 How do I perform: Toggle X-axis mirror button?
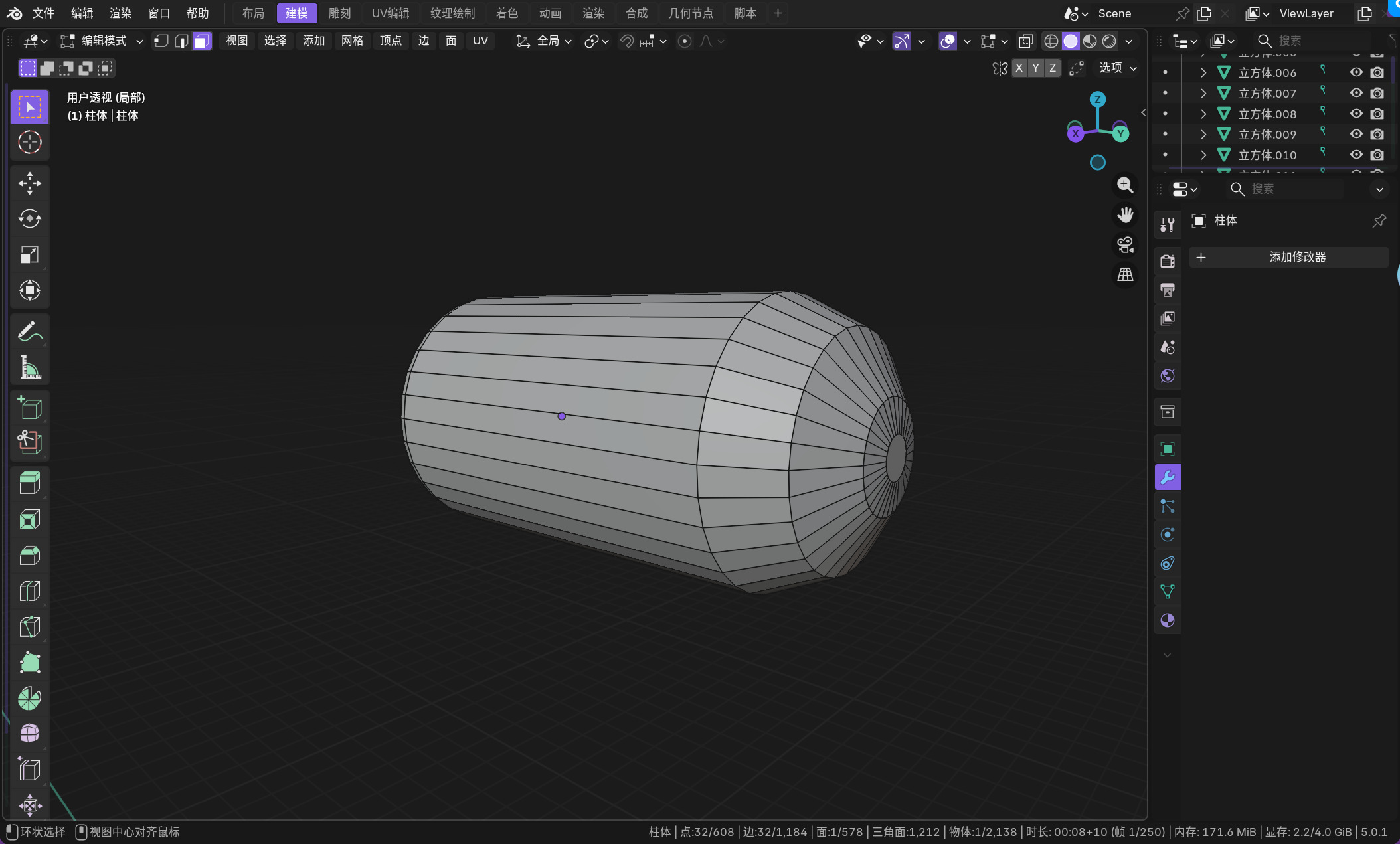pos(1019,68)
